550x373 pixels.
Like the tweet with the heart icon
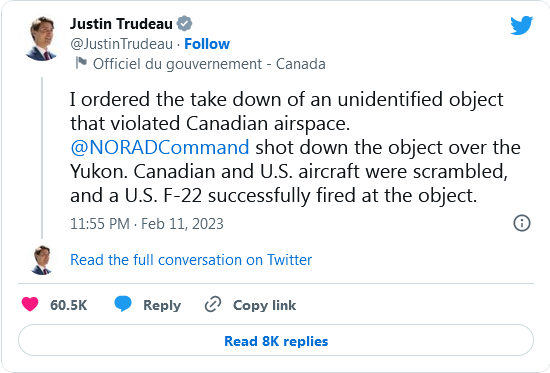(x=30, y=304)
